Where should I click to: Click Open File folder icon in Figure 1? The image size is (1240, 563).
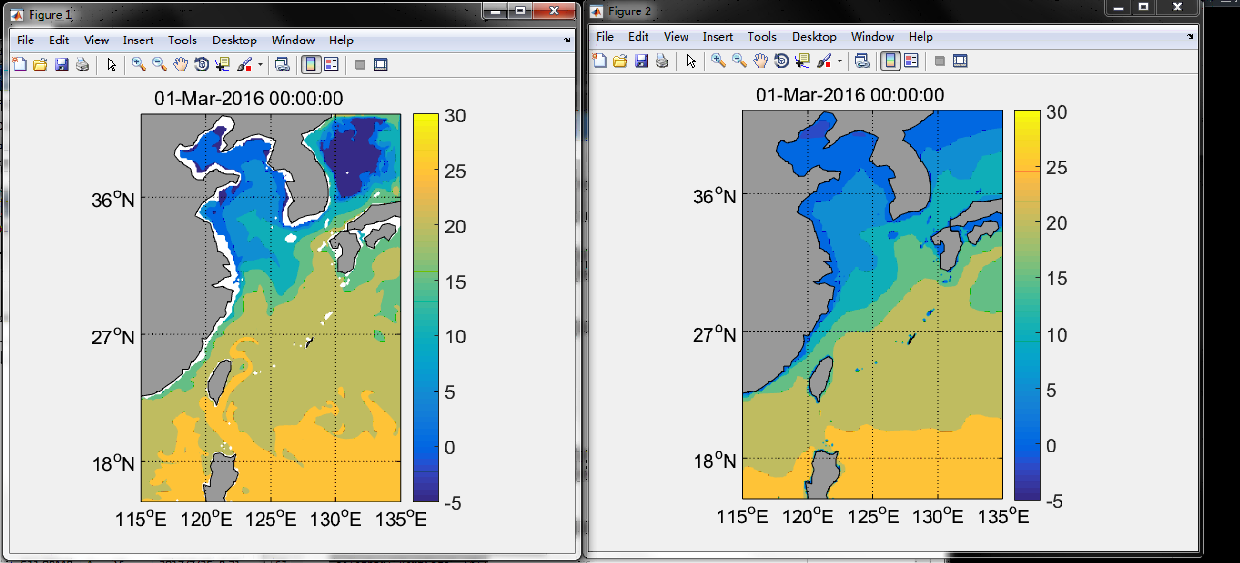tap(40, 65)
